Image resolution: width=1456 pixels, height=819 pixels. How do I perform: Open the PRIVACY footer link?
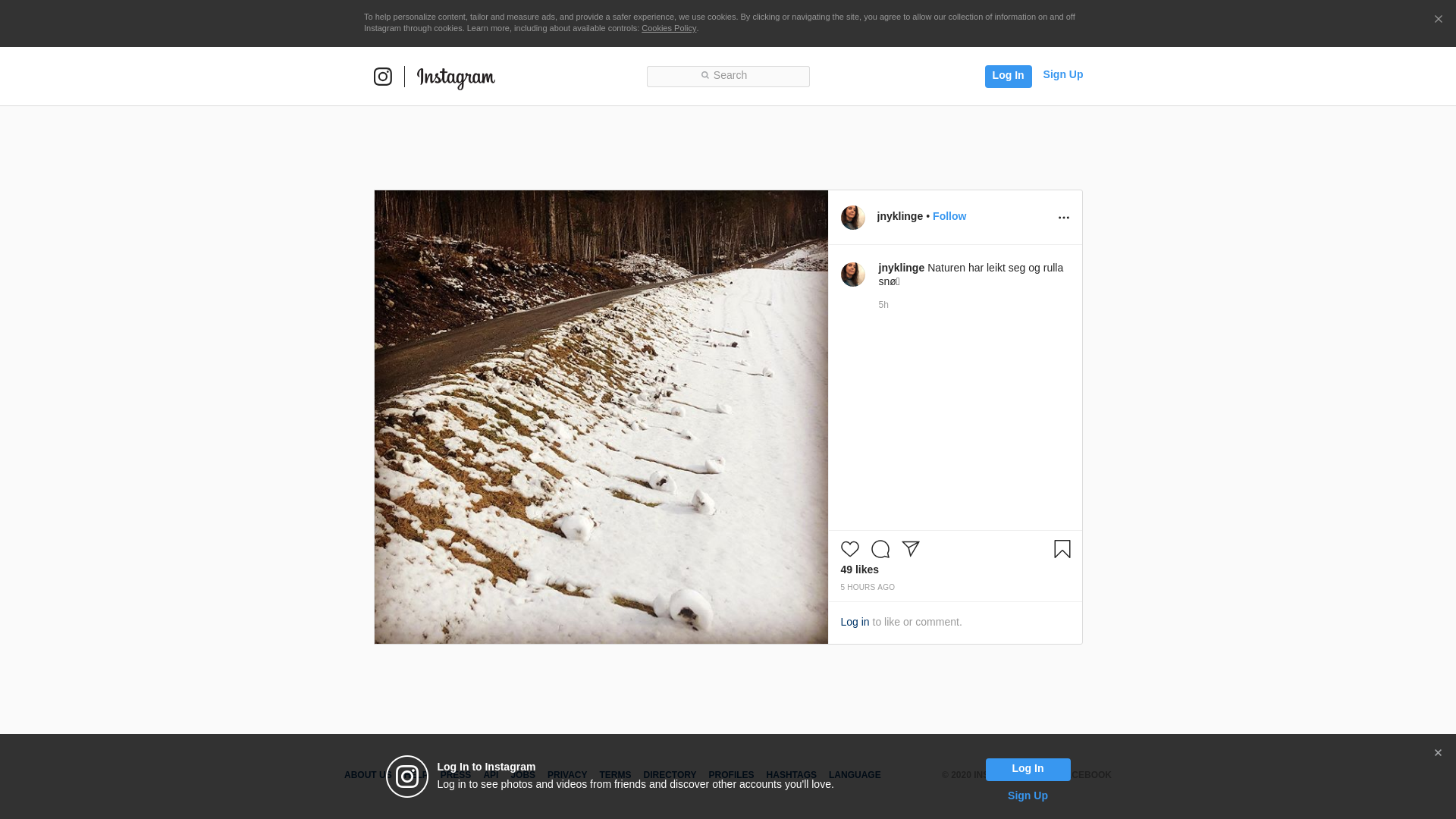567,775
